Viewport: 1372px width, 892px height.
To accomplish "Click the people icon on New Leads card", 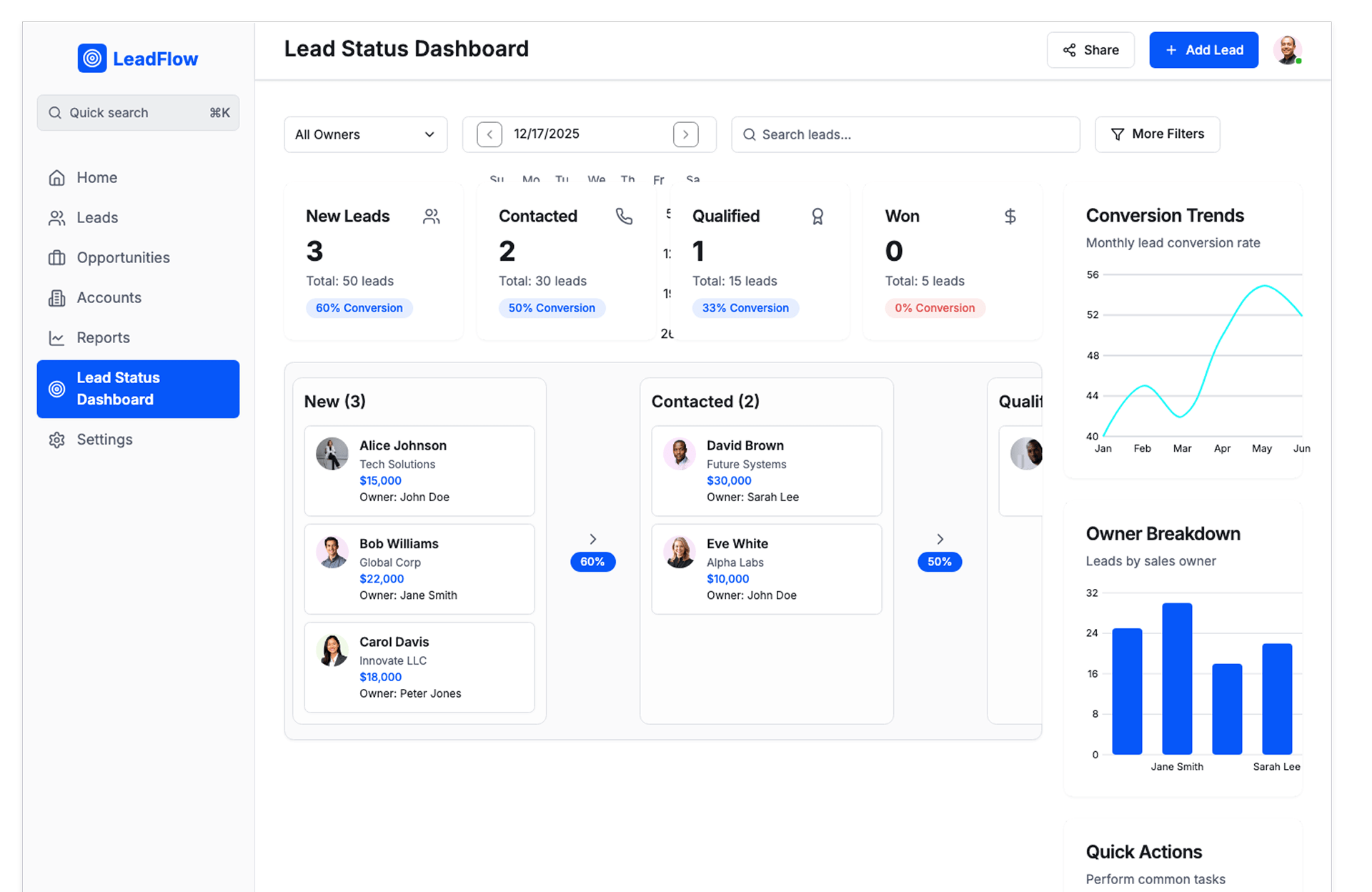I will point(431,217).
